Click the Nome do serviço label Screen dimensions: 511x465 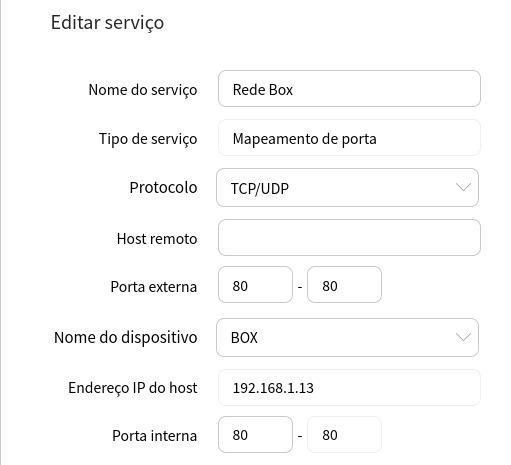tap(143, 90)
